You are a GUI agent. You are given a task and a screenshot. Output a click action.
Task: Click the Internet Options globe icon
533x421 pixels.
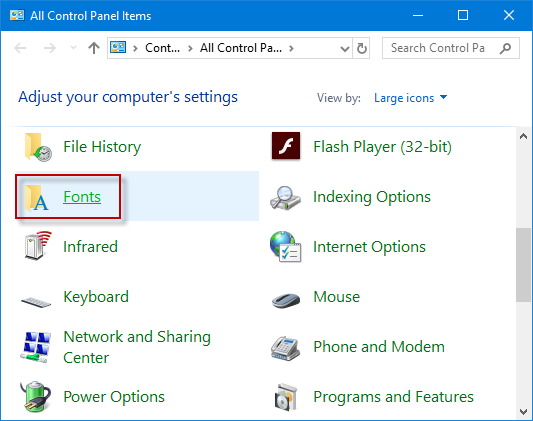point(285,247)
